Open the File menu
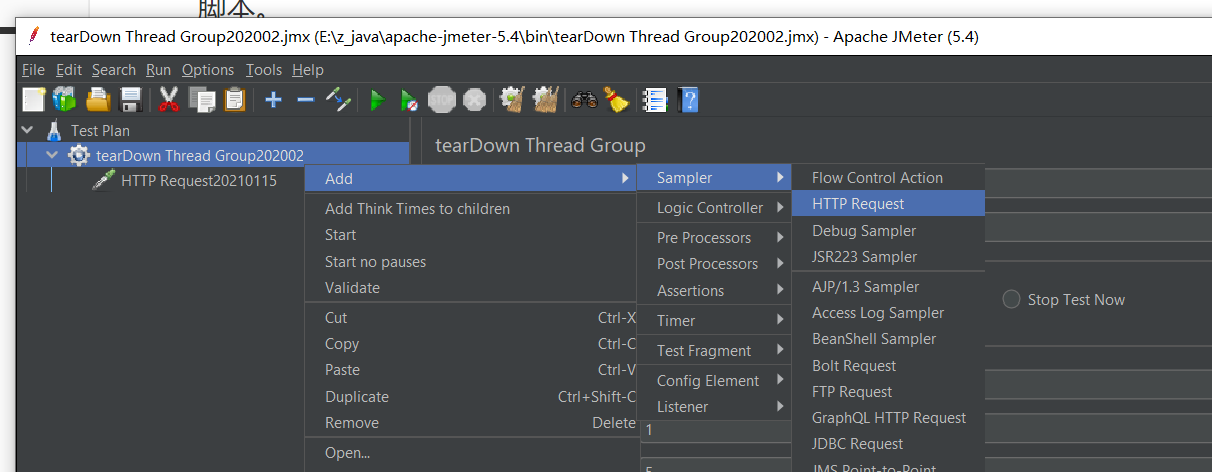 pos(33,69)
